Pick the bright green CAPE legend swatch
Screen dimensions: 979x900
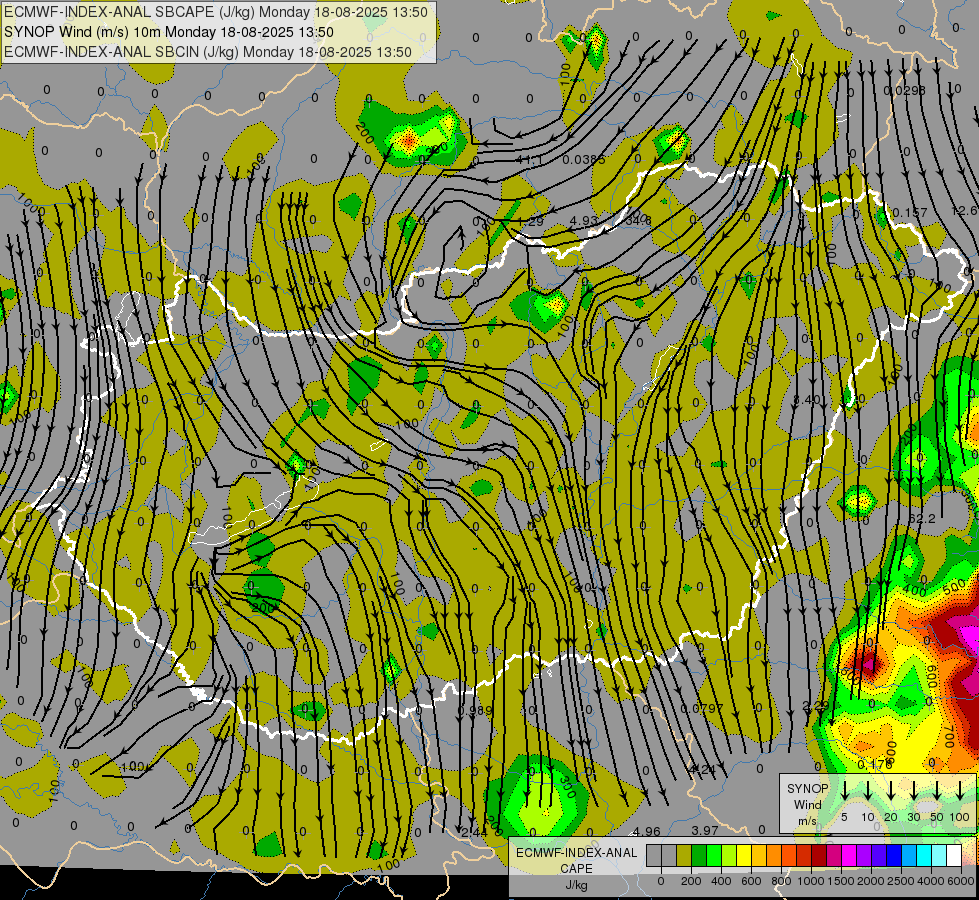[x=714, y=855]
